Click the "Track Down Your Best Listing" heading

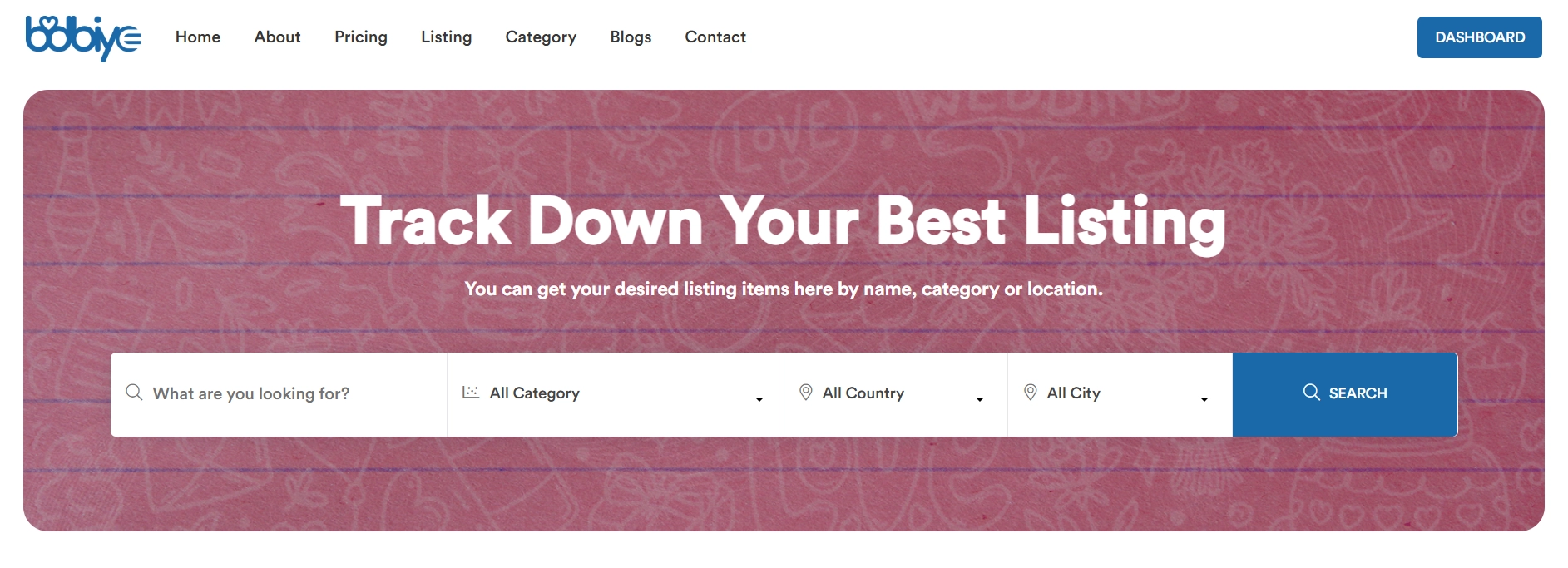click(x=783, y=221)
